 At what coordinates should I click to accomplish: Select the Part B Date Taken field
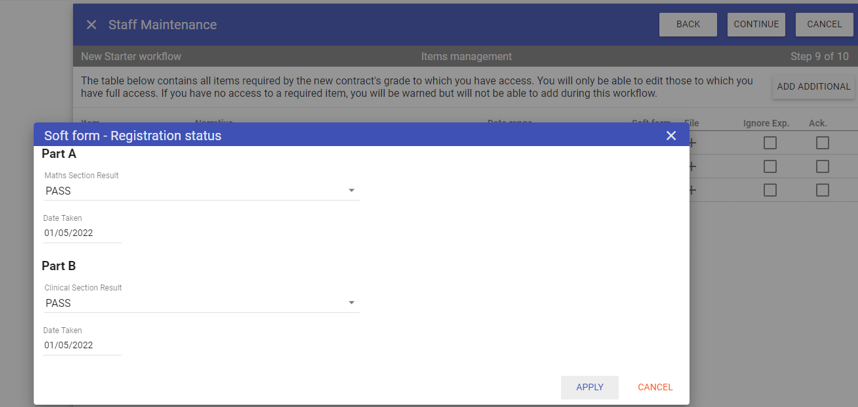(x=82, y=345)
